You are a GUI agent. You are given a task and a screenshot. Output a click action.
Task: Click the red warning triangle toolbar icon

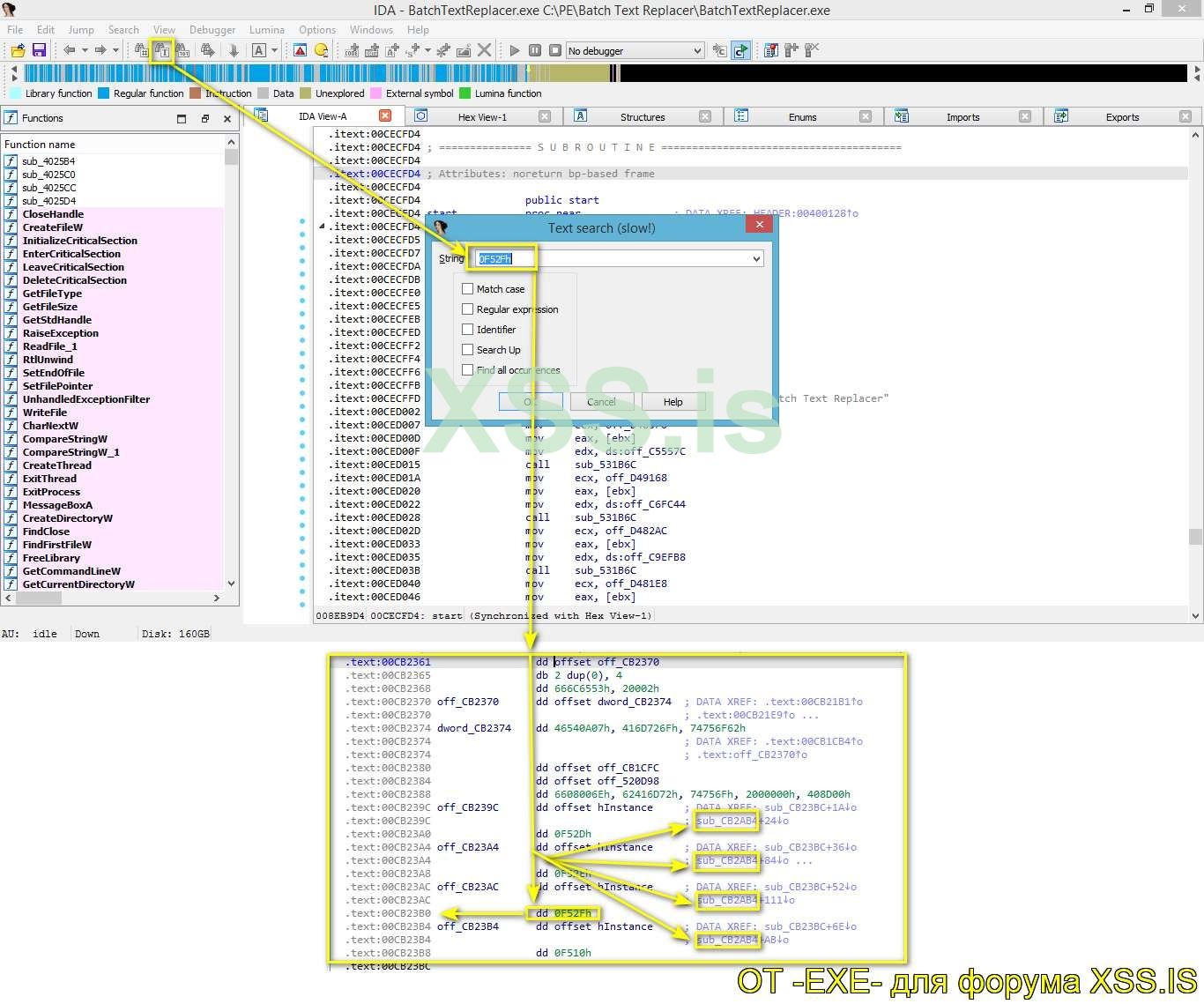301,50
